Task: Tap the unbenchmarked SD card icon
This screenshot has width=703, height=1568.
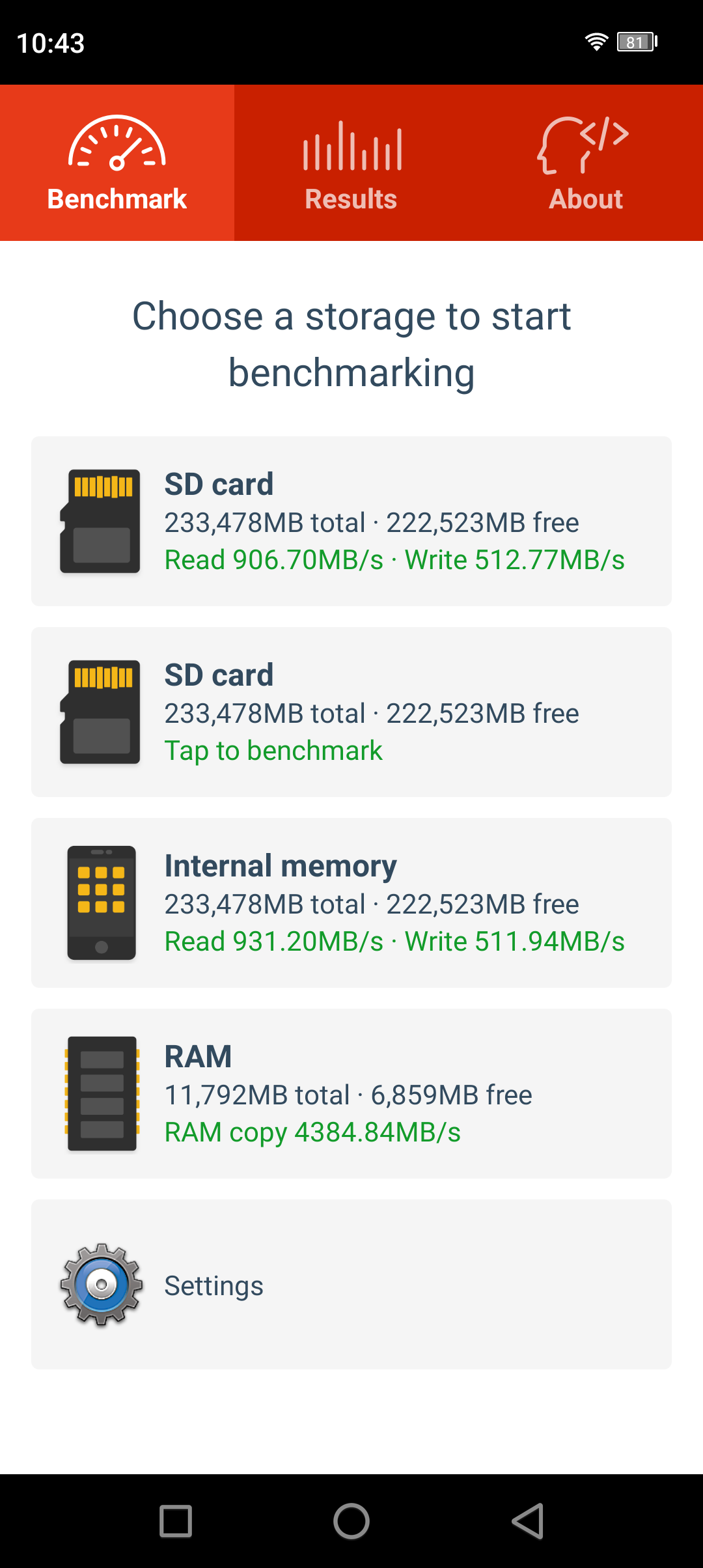Action: (100, 712)
